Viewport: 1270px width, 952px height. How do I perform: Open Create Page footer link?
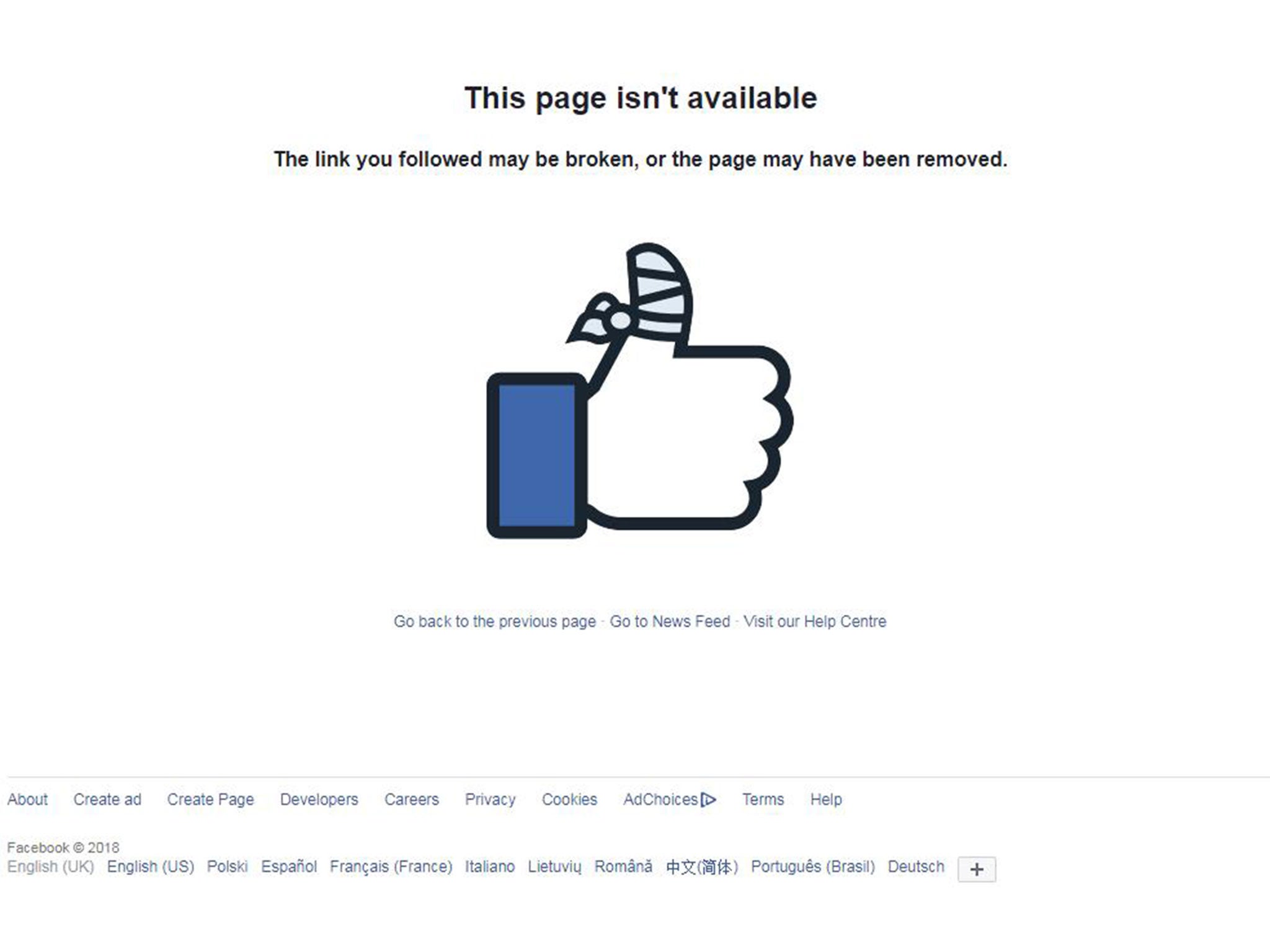coord(210,800)
